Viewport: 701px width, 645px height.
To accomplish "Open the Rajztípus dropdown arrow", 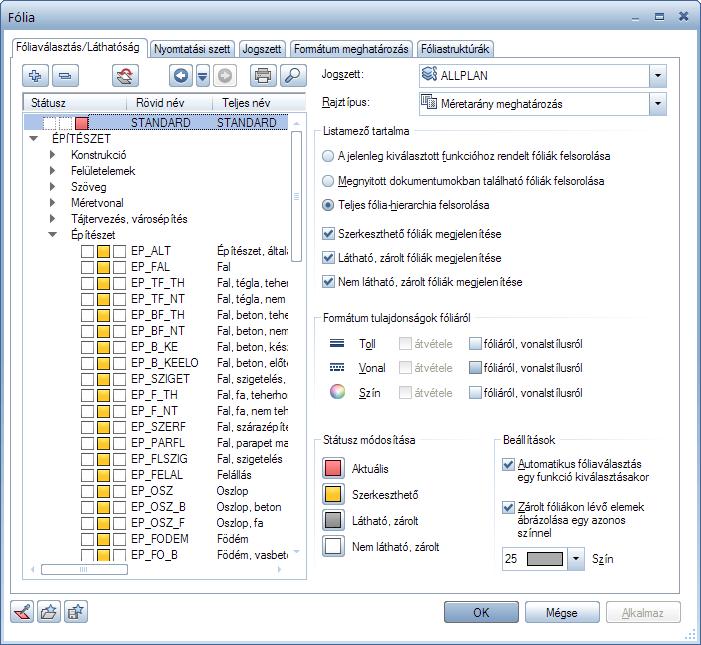I will 658,103.
